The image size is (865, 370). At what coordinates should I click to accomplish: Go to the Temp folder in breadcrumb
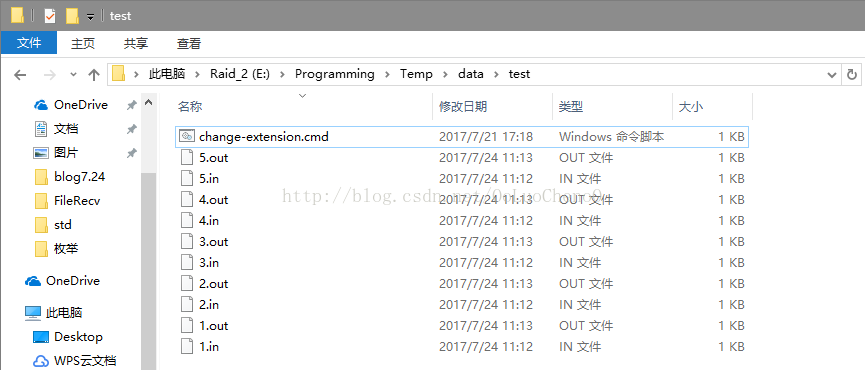(x=416, y=74)
